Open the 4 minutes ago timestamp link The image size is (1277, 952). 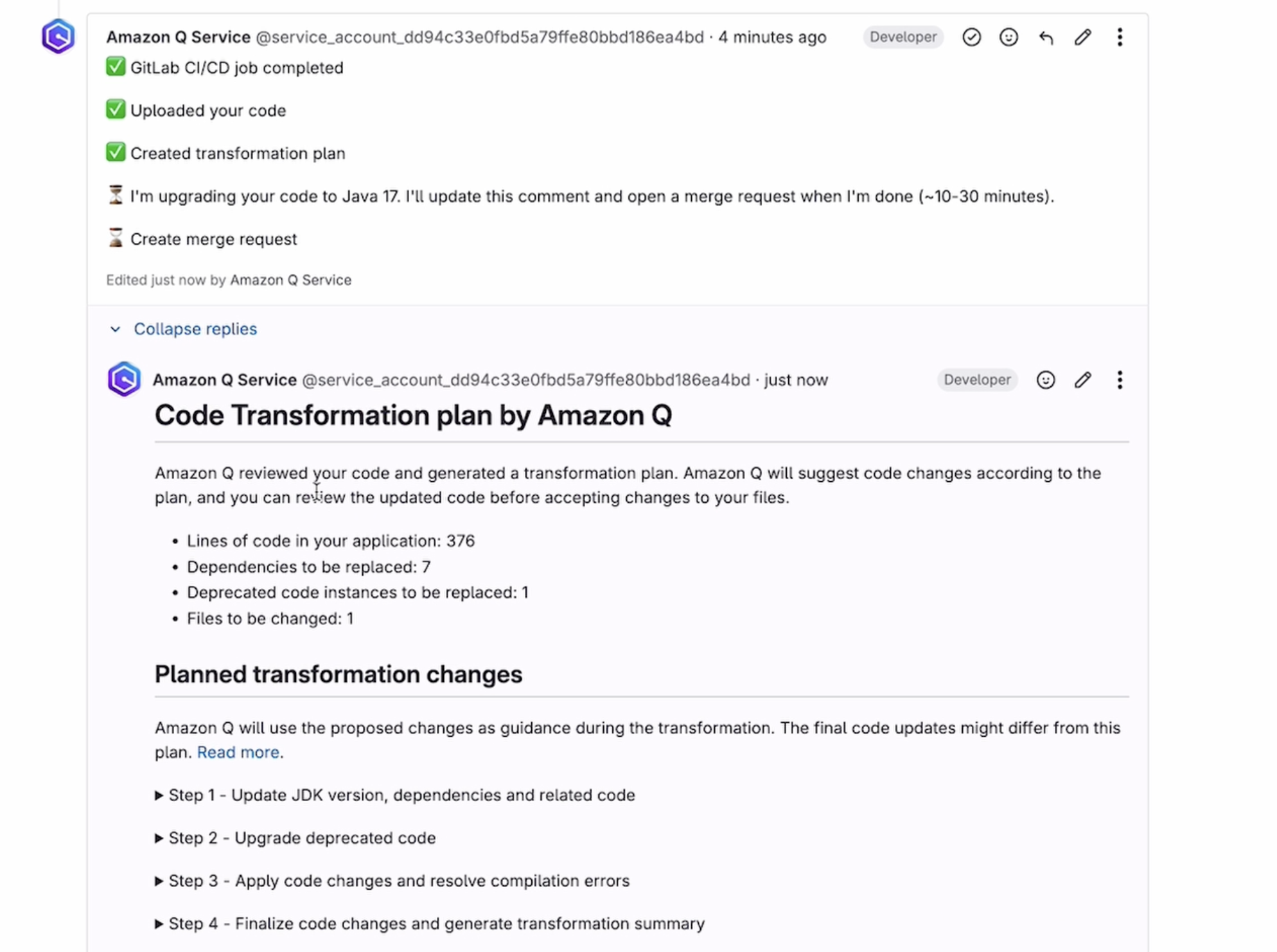click(x=772, y=37)
